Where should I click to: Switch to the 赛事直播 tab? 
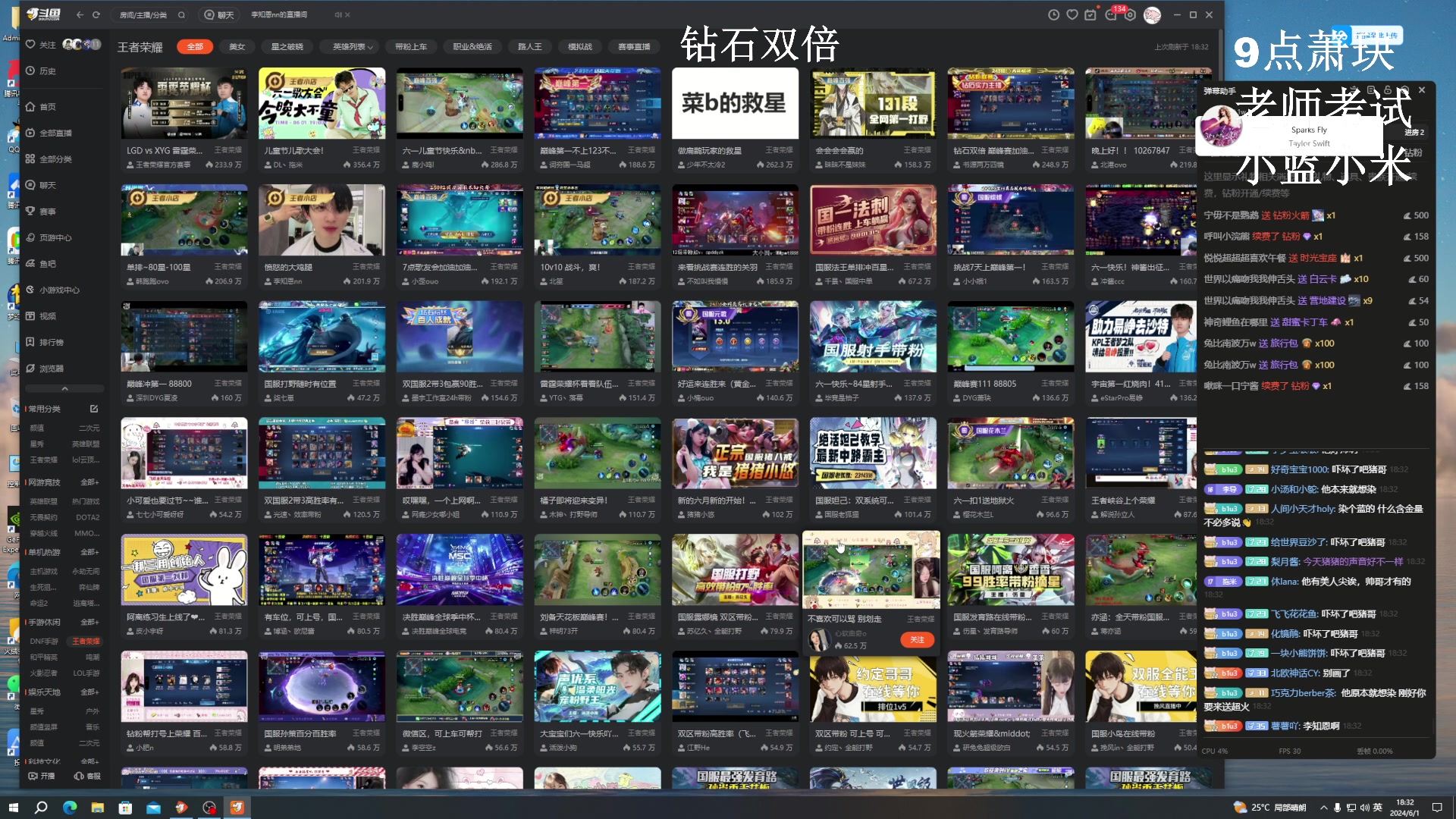(634, 46)
